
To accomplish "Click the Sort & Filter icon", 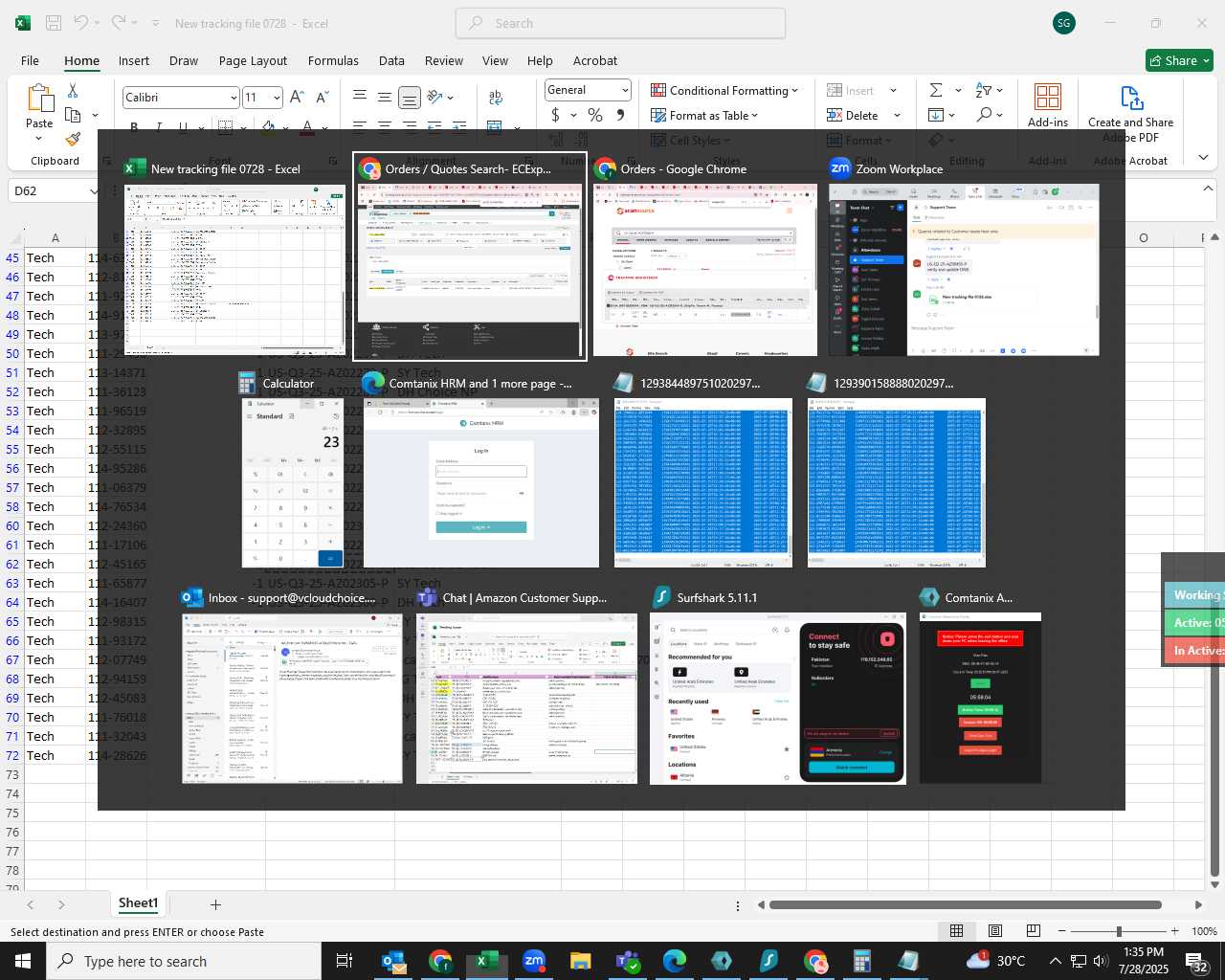I will 984,90.
